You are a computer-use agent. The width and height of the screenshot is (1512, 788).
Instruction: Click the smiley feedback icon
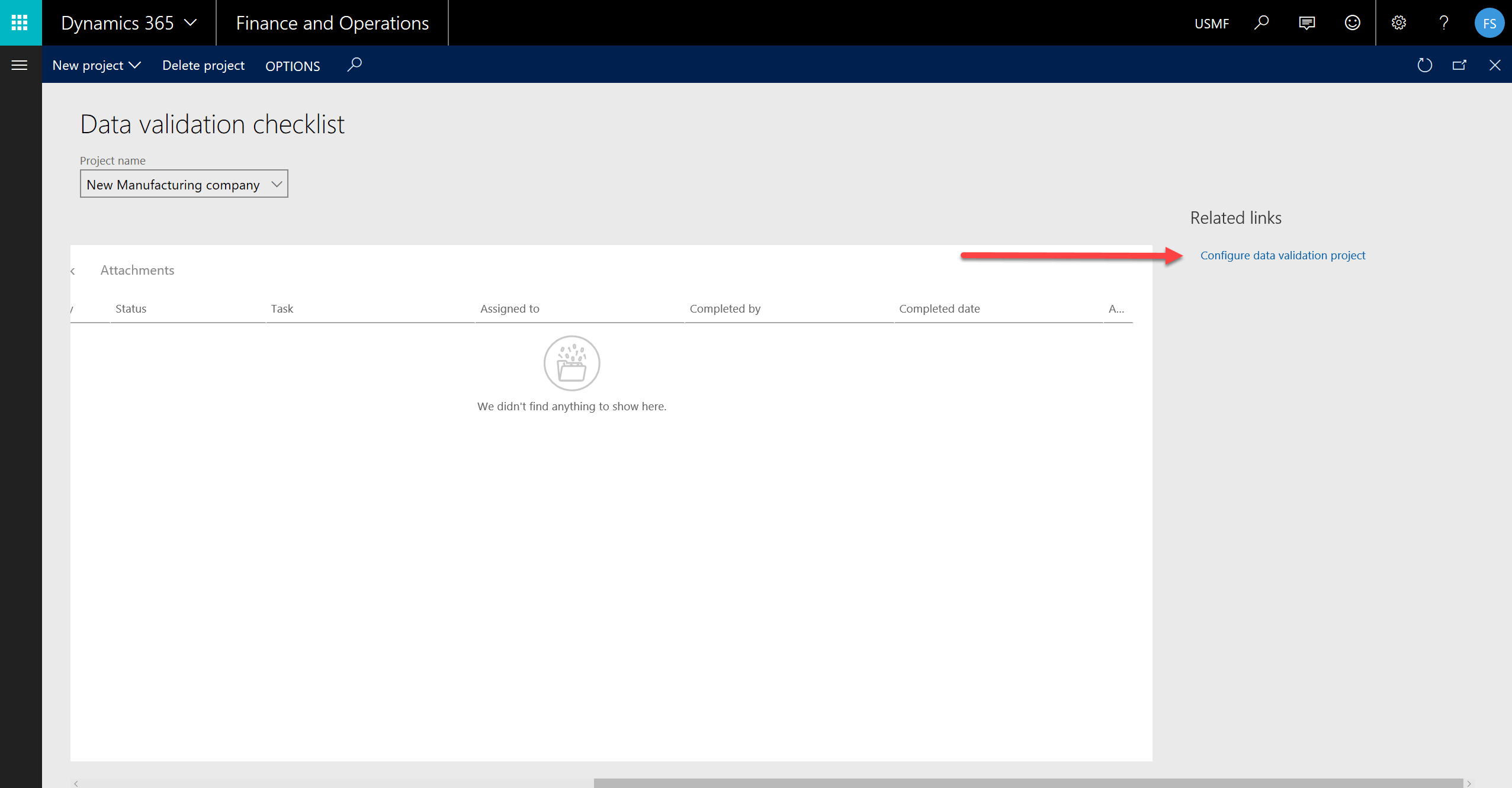tap(1352, 22)
